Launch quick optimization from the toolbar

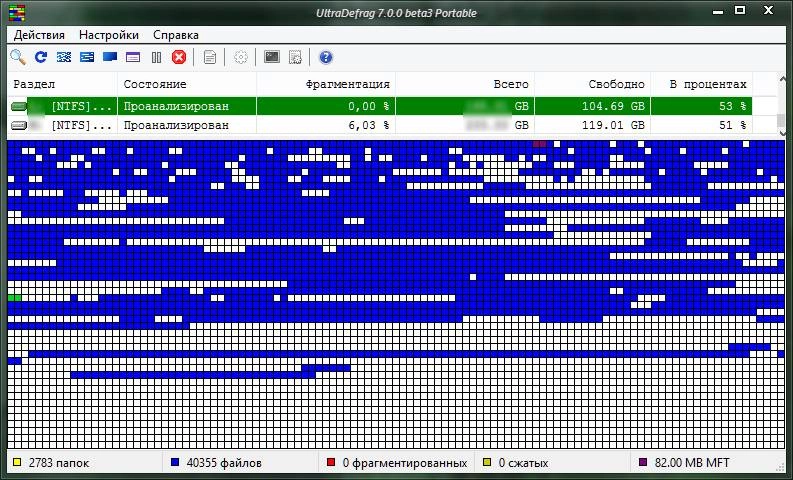pyautogui.click(x=87, y=57)
